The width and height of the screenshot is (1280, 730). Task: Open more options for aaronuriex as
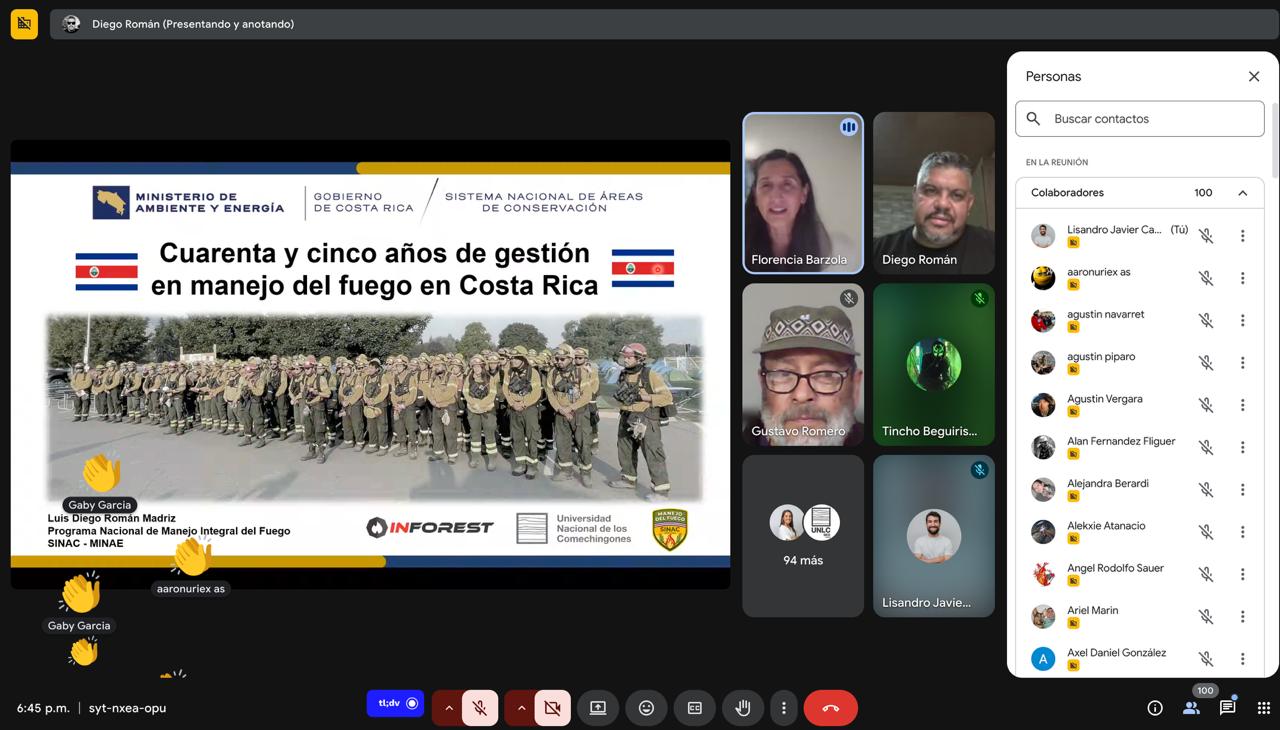coord(1242,278)
